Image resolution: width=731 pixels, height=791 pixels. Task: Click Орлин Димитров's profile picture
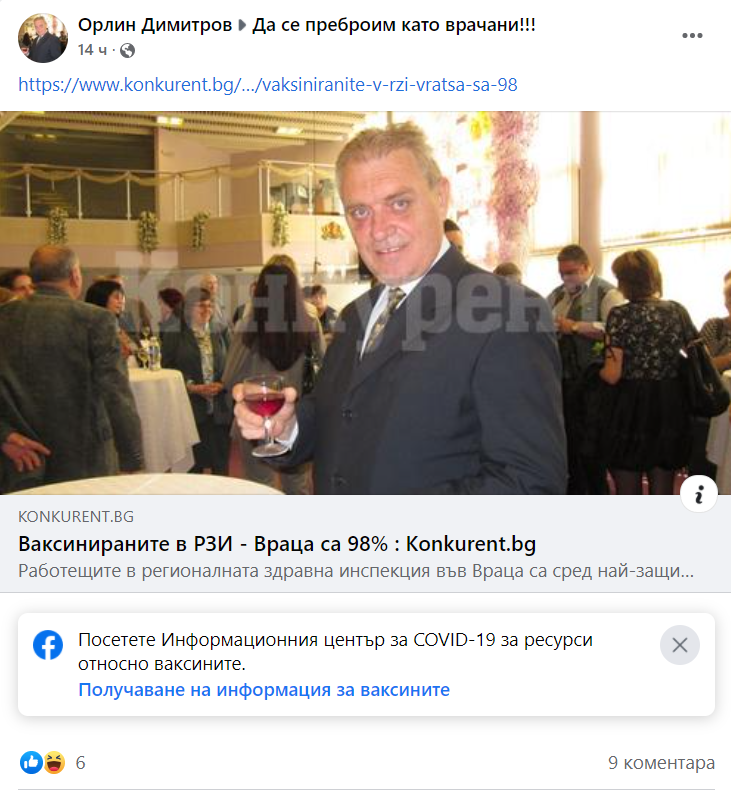click(x=43, y=38)
